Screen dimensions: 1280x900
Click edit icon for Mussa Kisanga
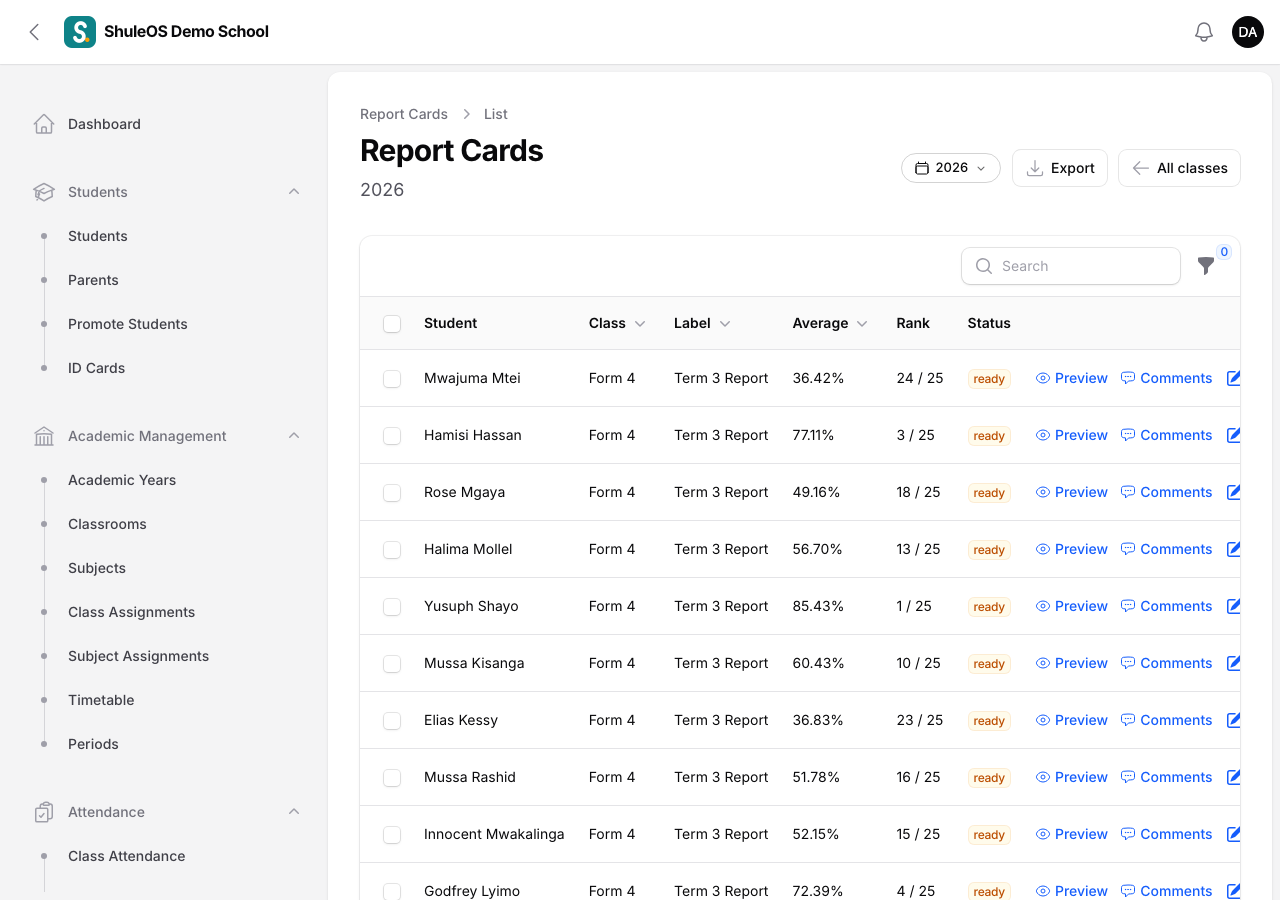(1233, 663)
